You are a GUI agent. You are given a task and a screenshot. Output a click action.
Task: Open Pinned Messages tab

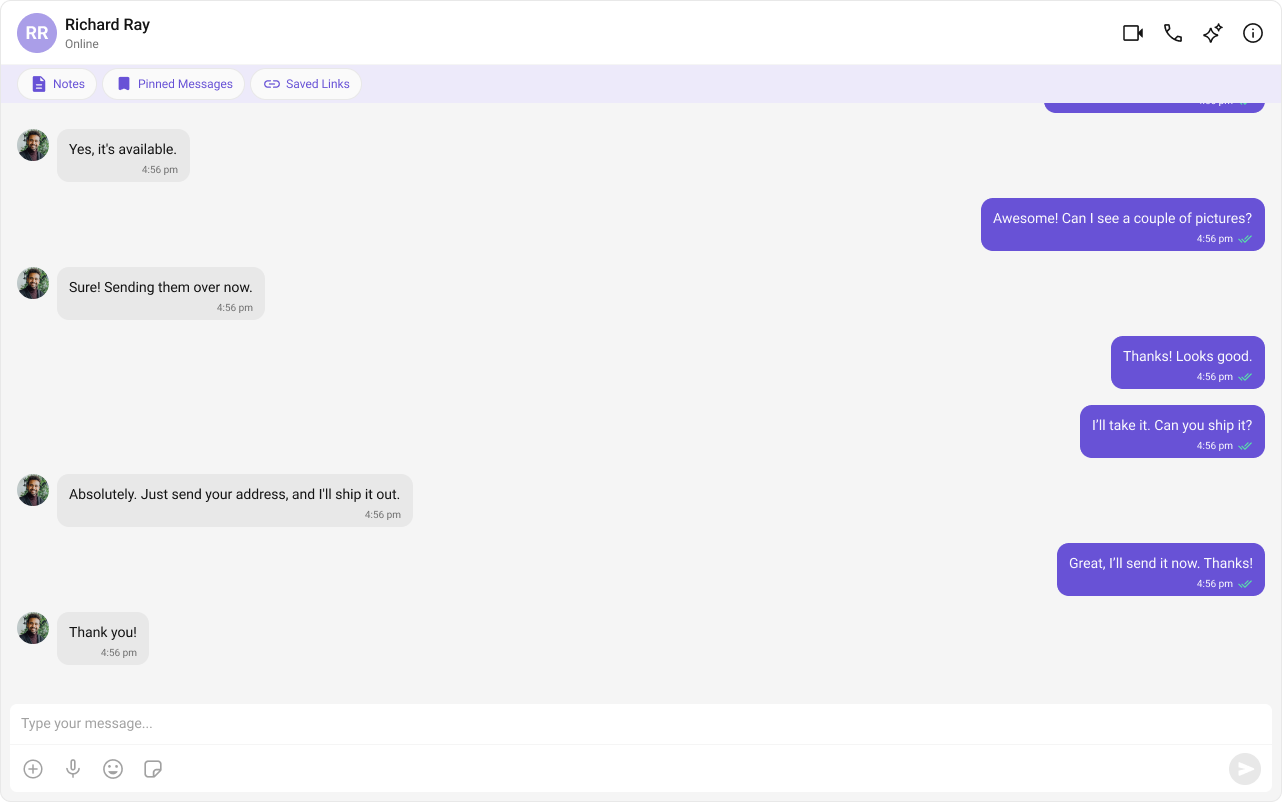[x=174, y=84]
